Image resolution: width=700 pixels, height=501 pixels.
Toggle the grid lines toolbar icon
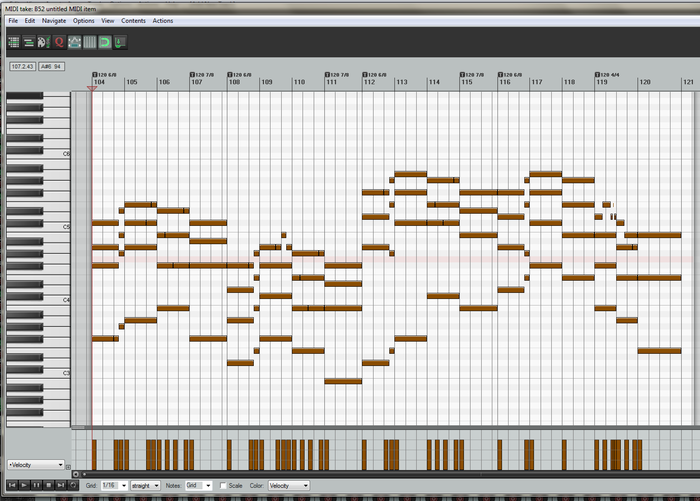[89, 42]
